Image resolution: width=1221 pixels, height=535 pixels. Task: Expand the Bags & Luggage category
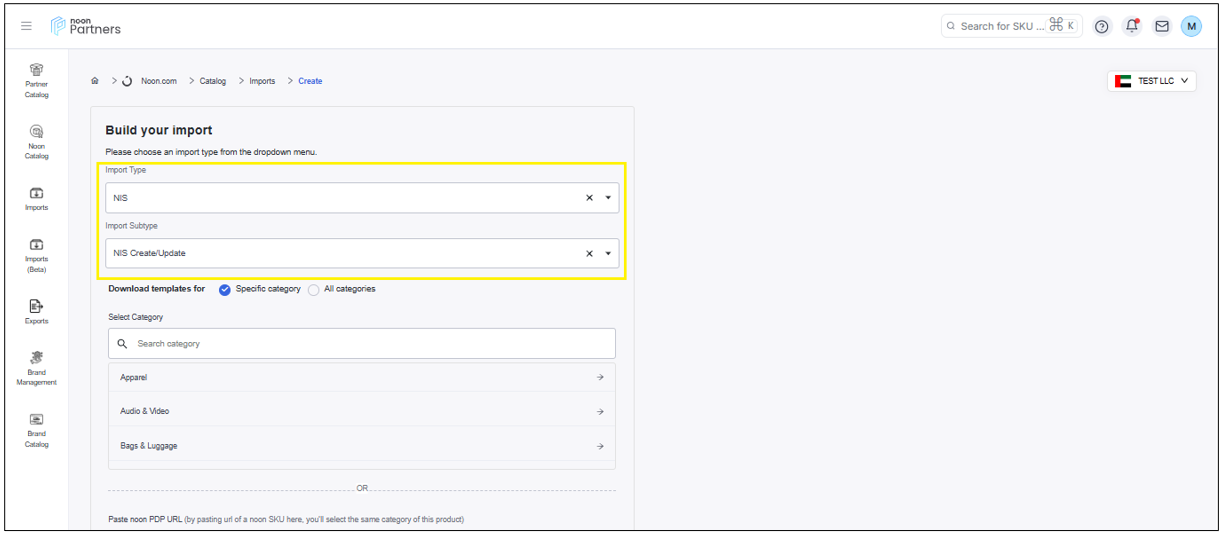pyautogui.click(x=361, y=446)
